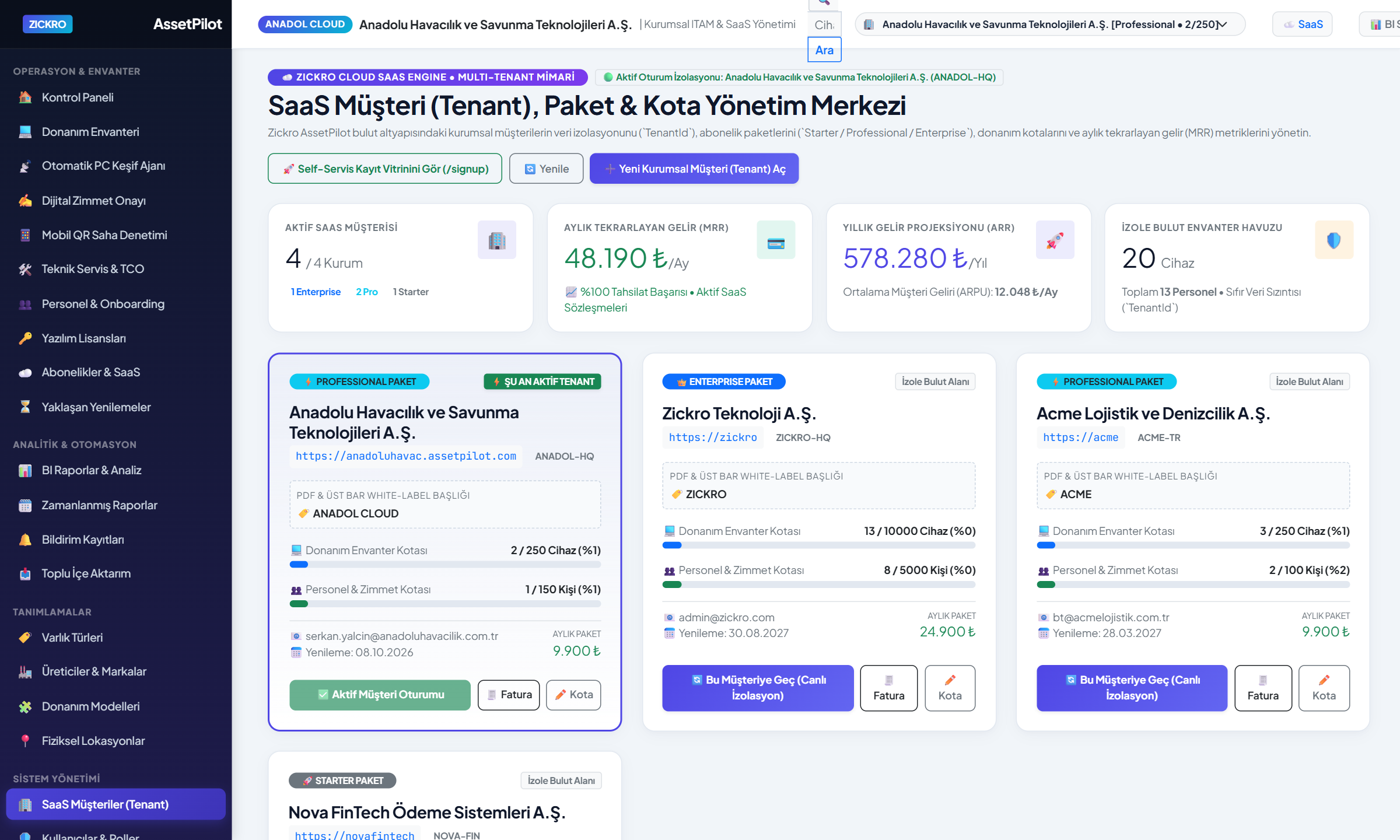1400x840 pixels.
Task: Click Donanım Modelleri puzzle icon
Action: 25,706
